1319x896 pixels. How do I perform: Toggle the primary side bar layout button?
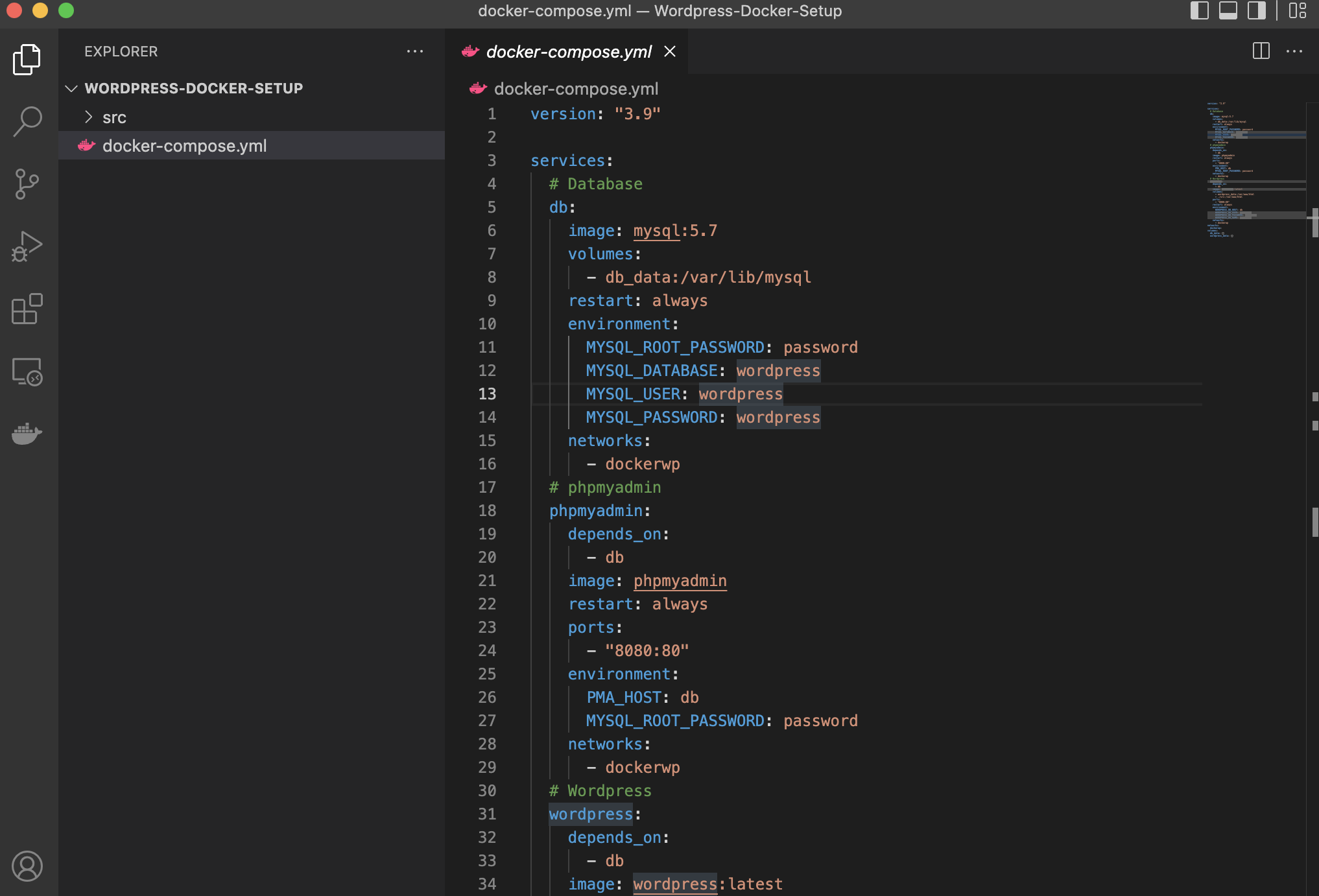click(1200, 10)
